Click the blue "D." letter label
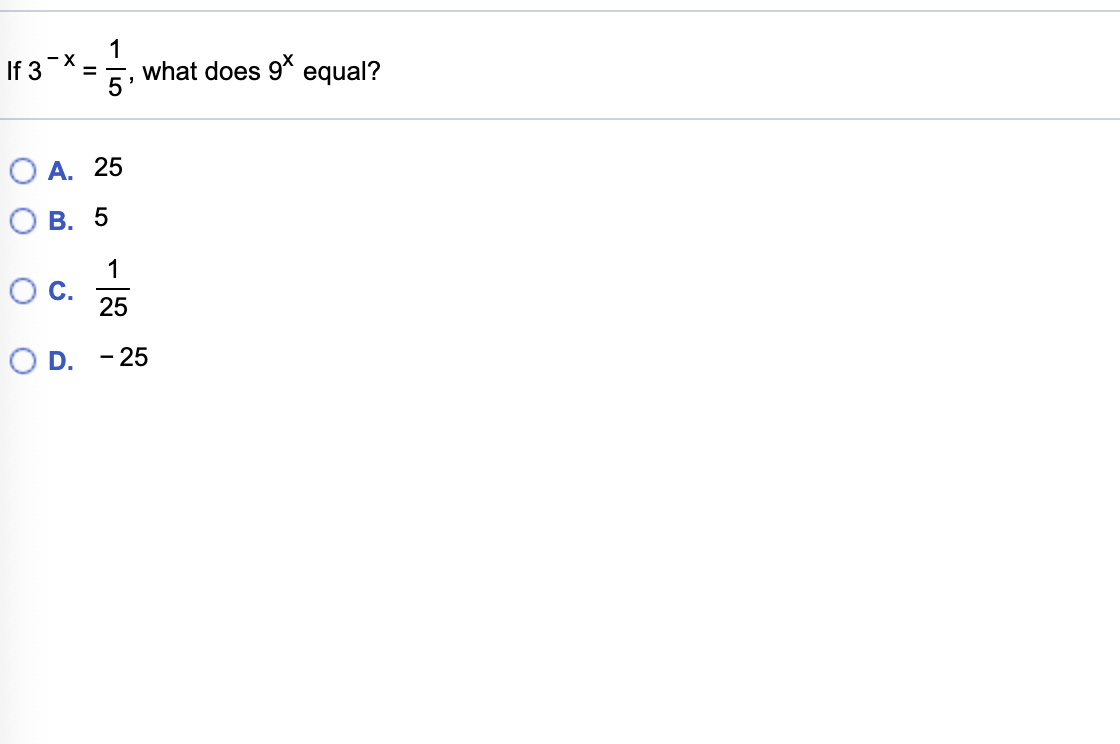The image size is (1120, 744). coord(61,361)
